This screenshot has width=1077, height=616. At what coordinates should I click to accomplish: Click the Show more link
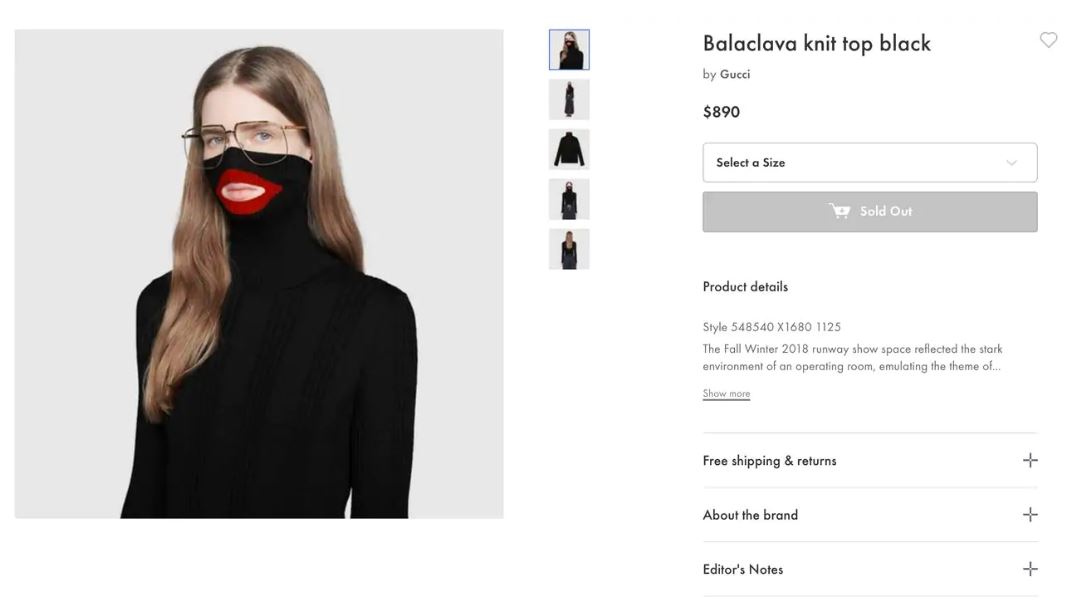[726, 394]
